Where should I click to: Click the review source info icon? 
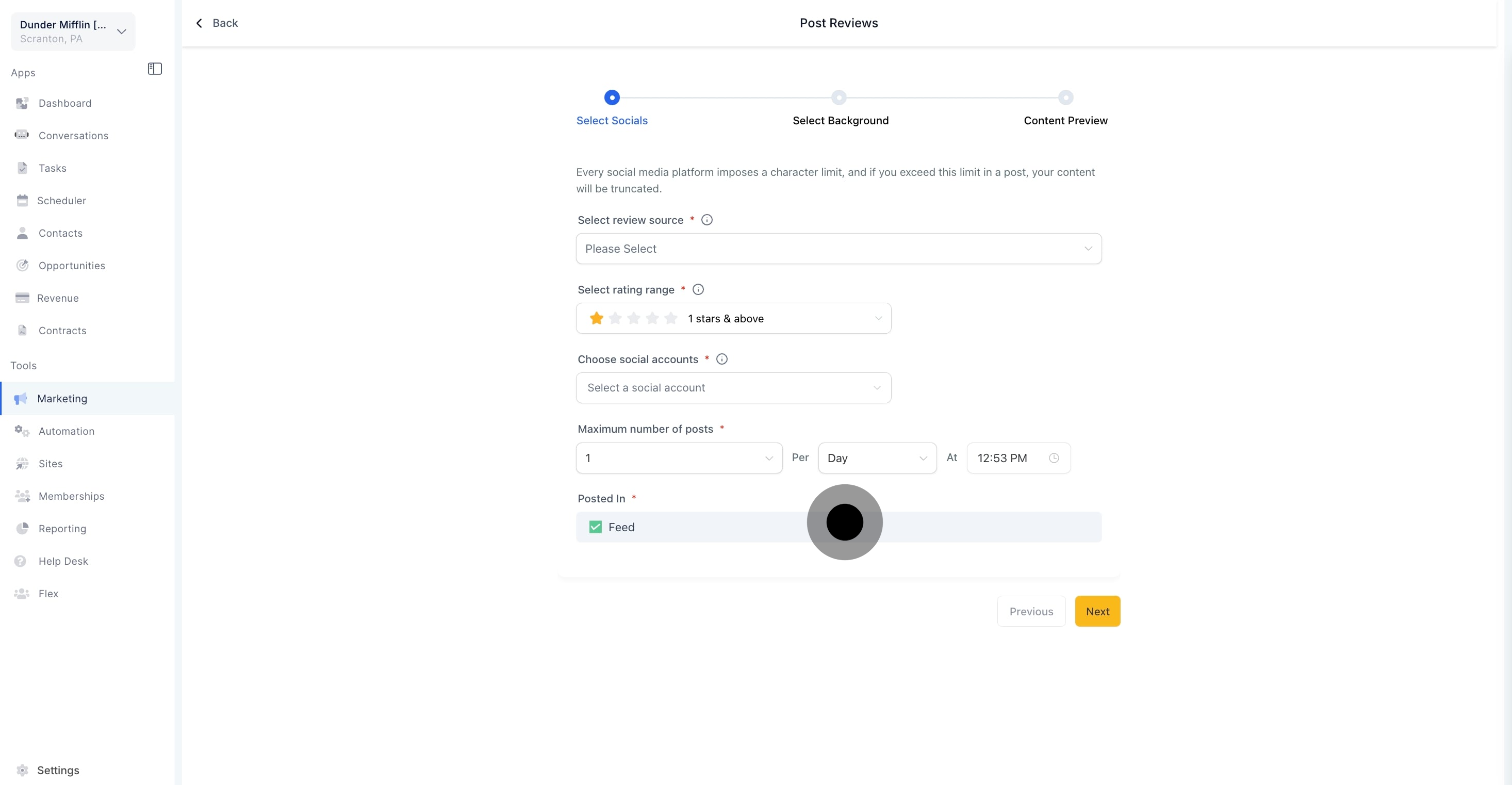click(706, 220)
